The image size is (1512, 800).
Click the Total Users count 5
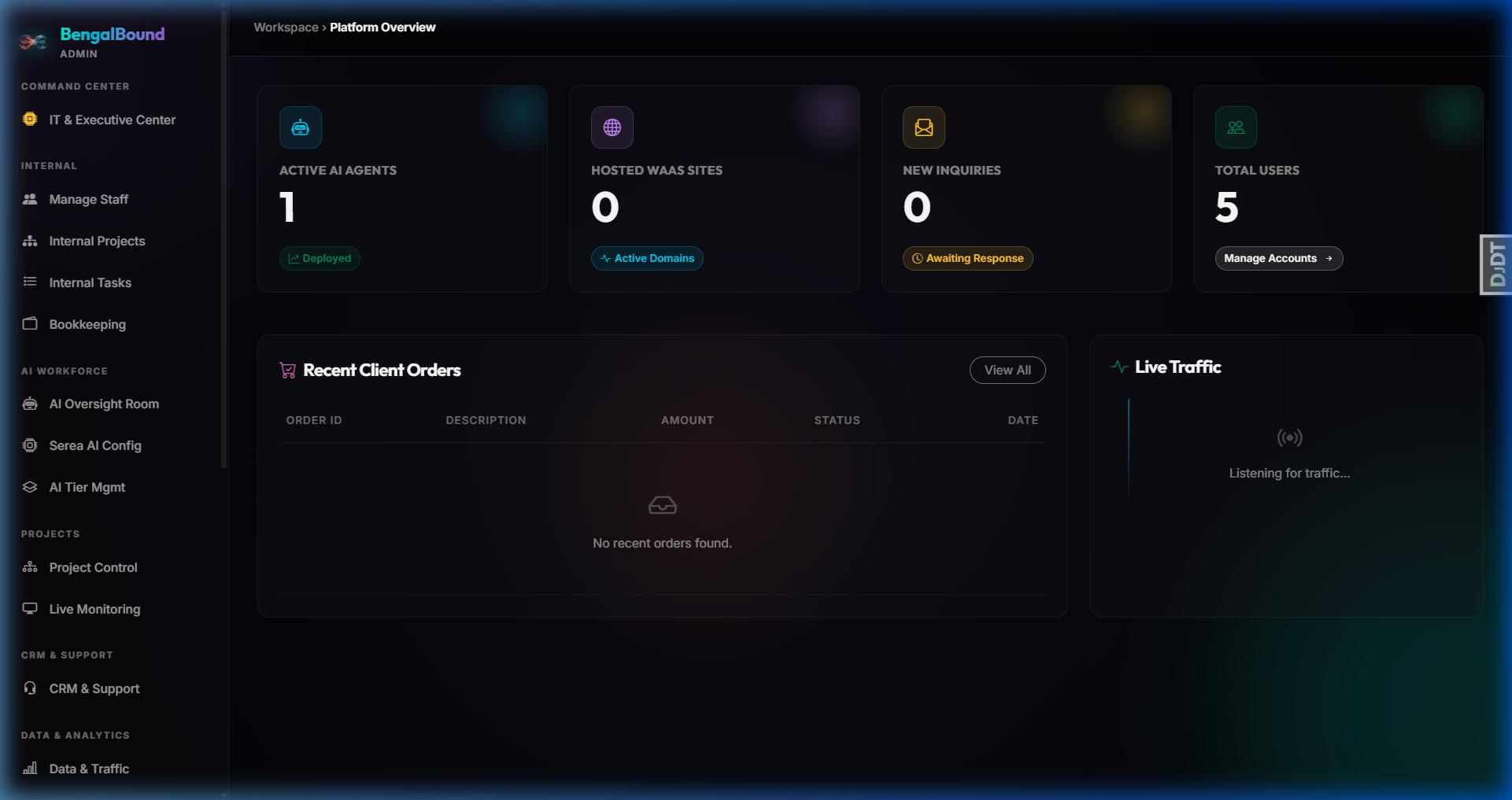pos(1227,208)
